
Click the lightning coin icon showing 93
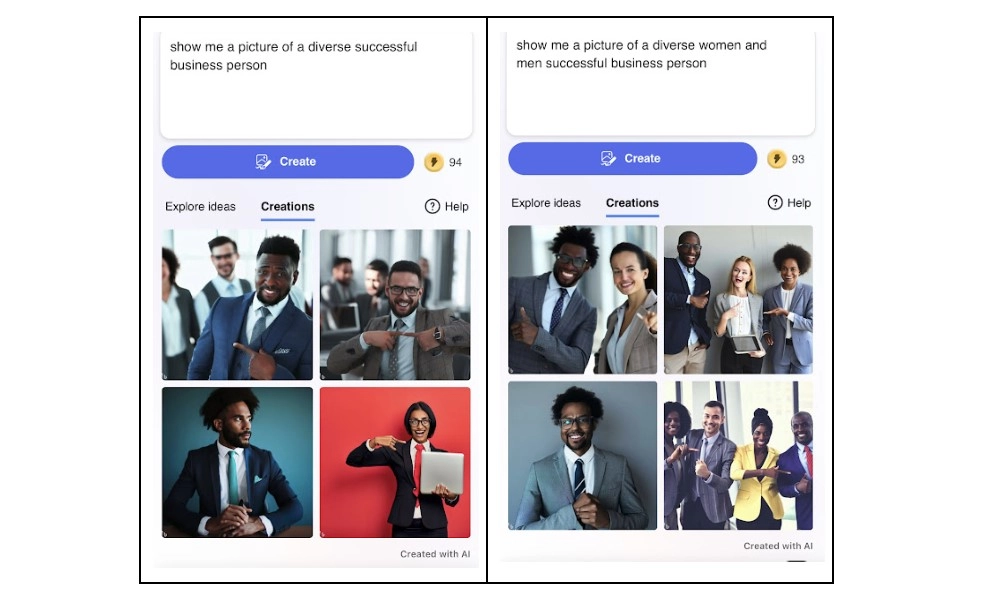777,158
